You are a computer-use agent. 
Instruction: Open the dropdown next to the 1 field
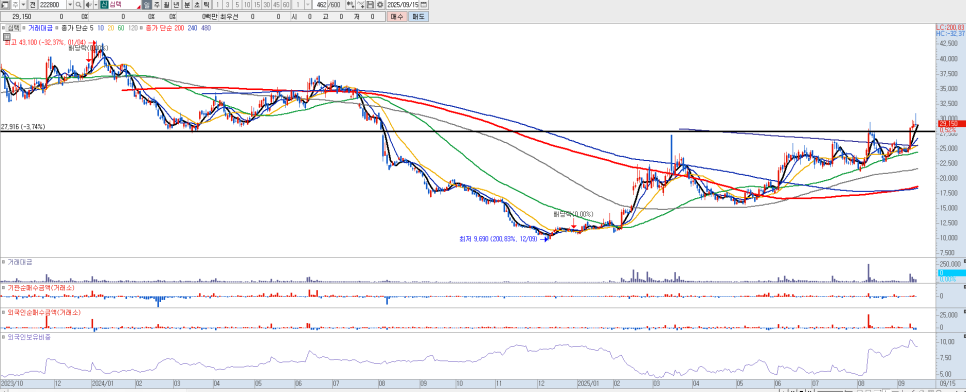coord(307,4)
